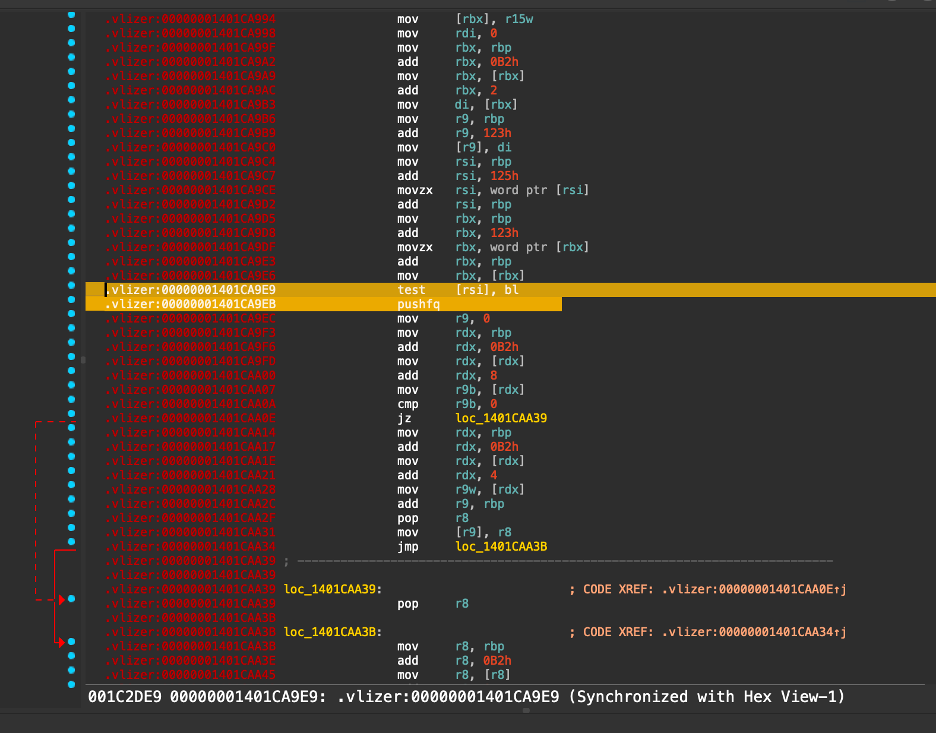Click operand "r8, [r8]"
The height and width of the screenshot is (734, 936).
[483, 675]
